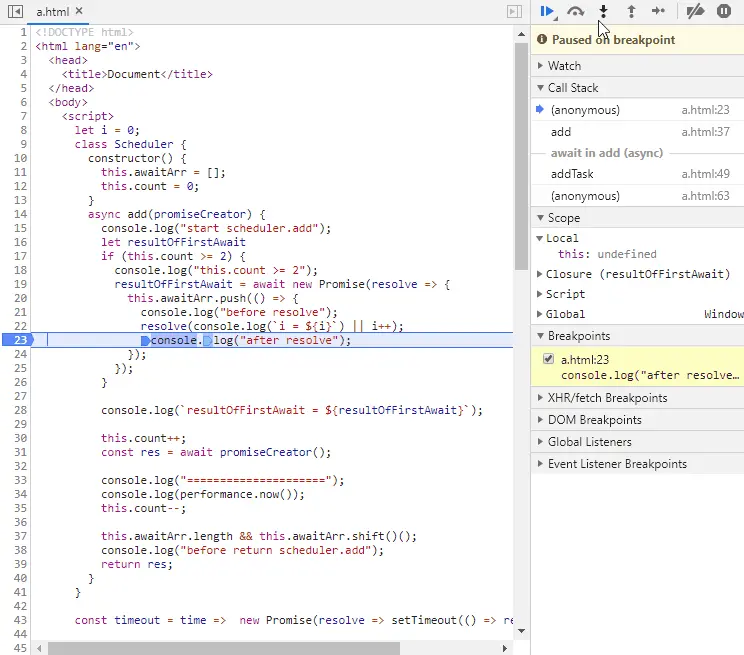This screenshot has width=744, height=655.
Task: Toggle pause on exceptions
Action: (724, 11)
